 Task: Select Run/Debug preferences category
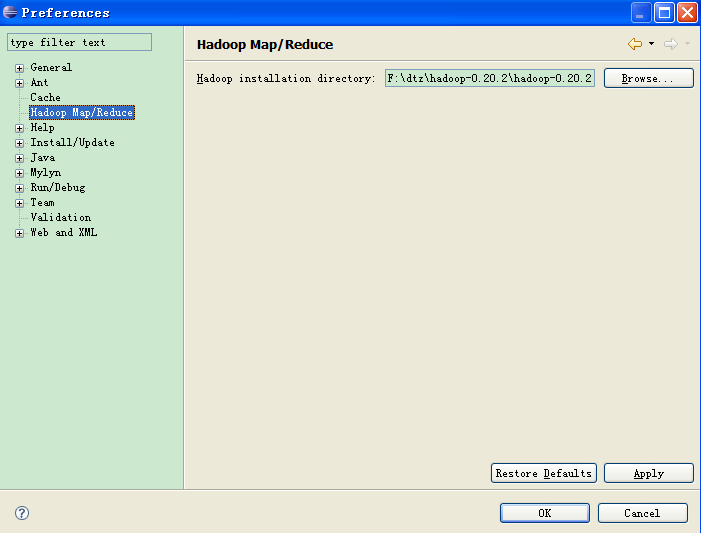coord(58,188)
